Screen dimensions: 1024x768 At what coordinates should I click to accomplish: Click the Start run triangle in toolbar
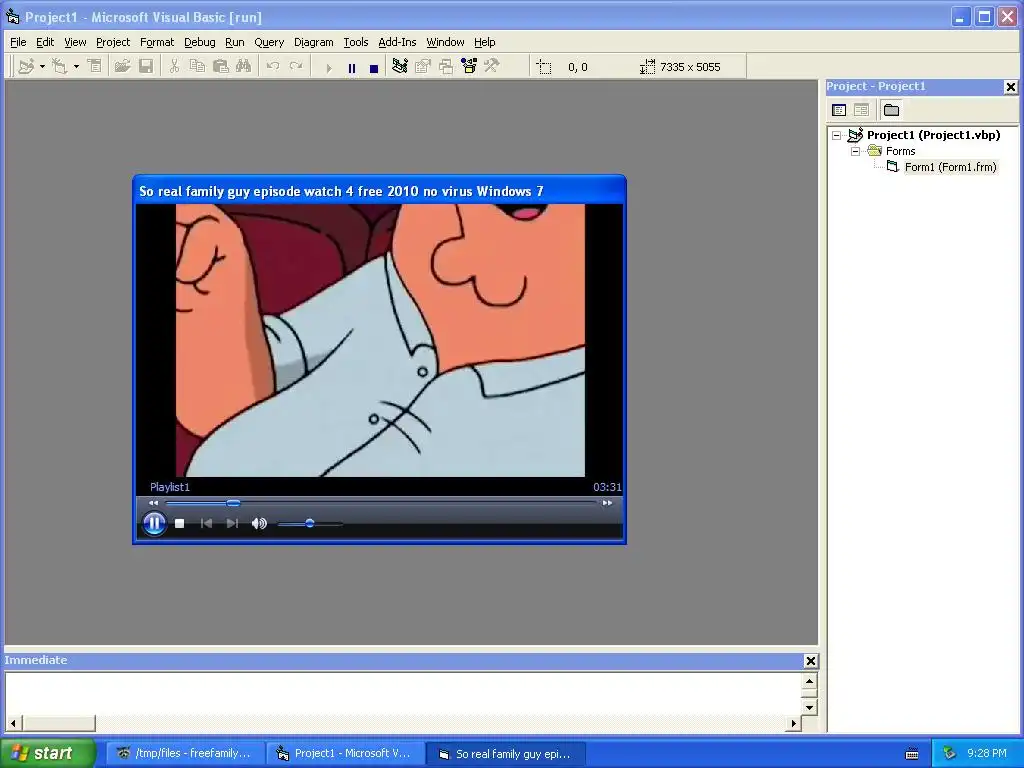(x=328, y=68)
